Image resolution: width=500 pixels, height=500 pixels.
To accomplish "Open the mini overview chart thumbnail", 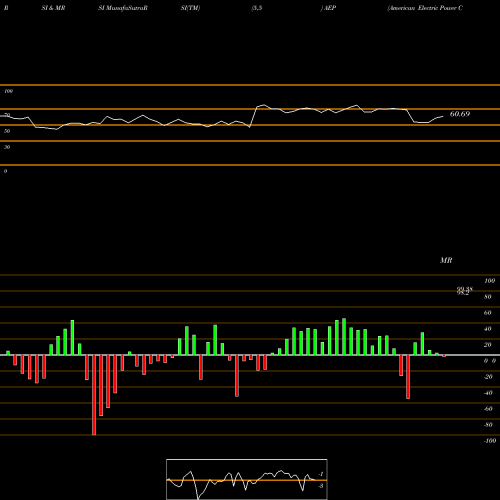I will [247, 479].
